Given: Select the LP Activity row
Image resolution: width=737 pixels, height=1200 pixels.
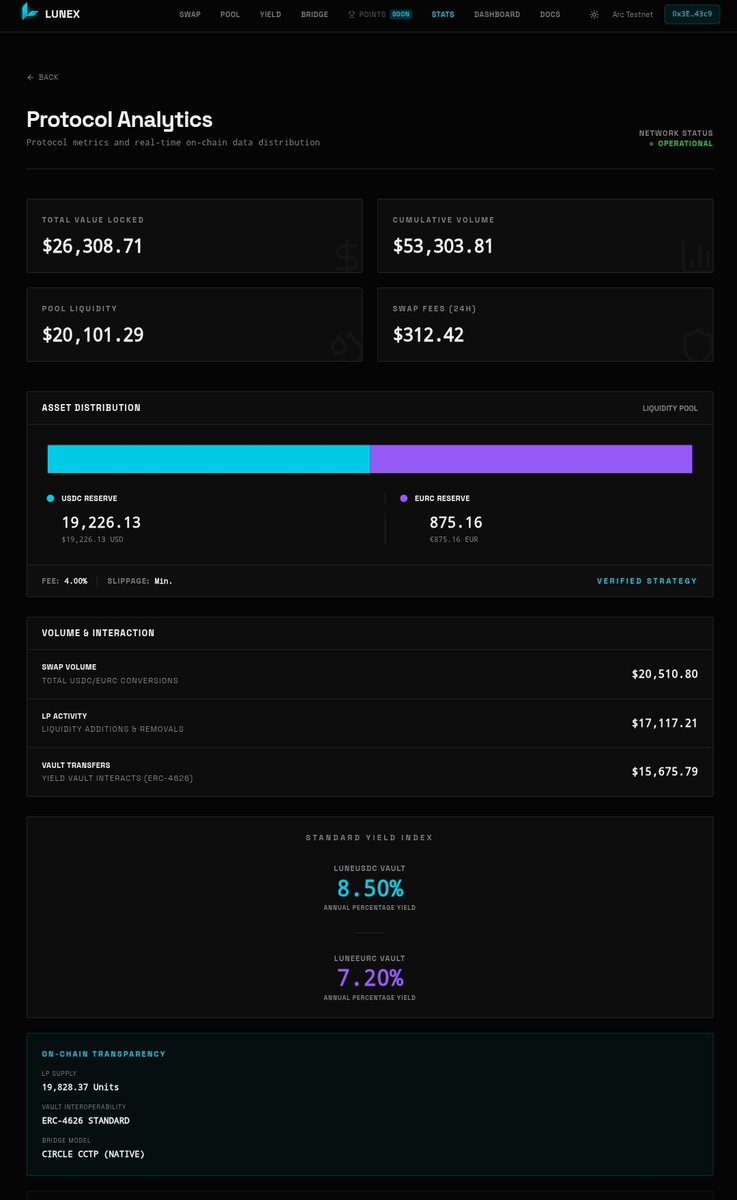Looking at the screenshot, I should point(370,723).
